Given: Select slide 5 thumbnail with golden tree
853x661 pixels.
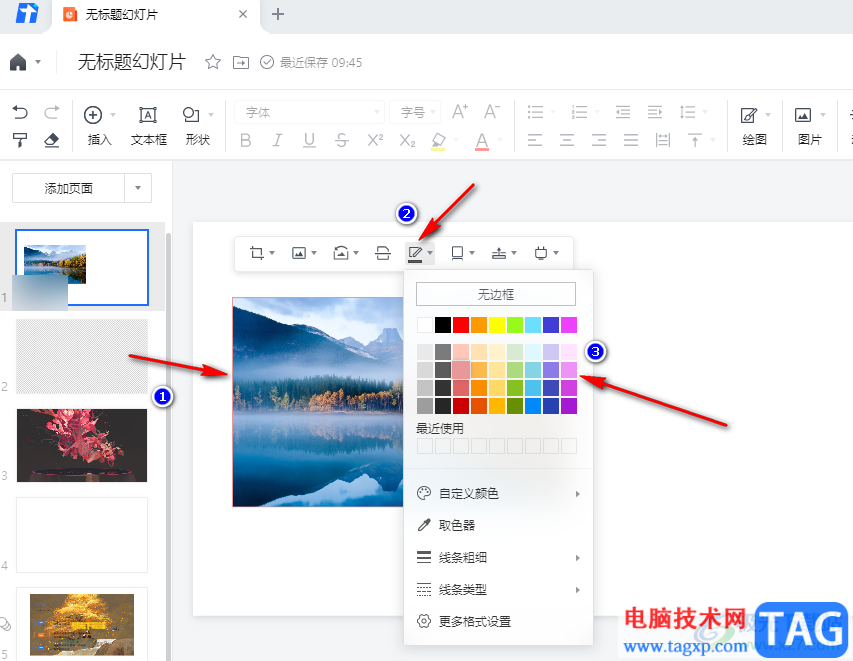Looking at the screenshot, I should [x=82, y=624].
